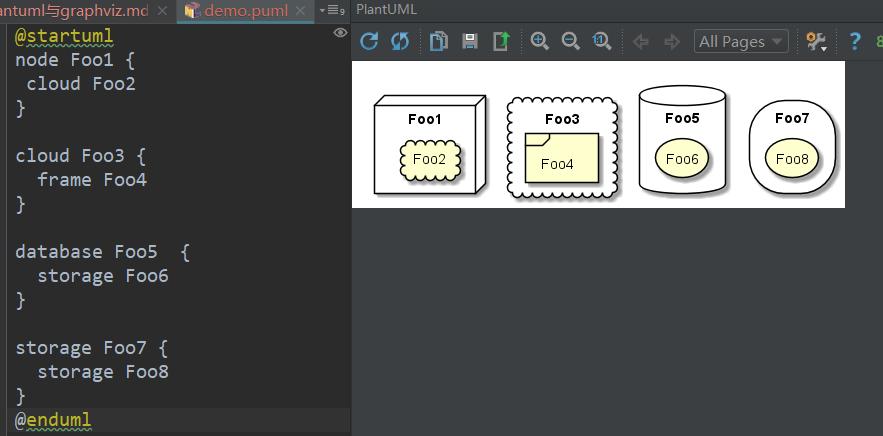Screen dimensions: 883x436
Task: Copy diagram to clipboard icon
Action: (438, 41)
